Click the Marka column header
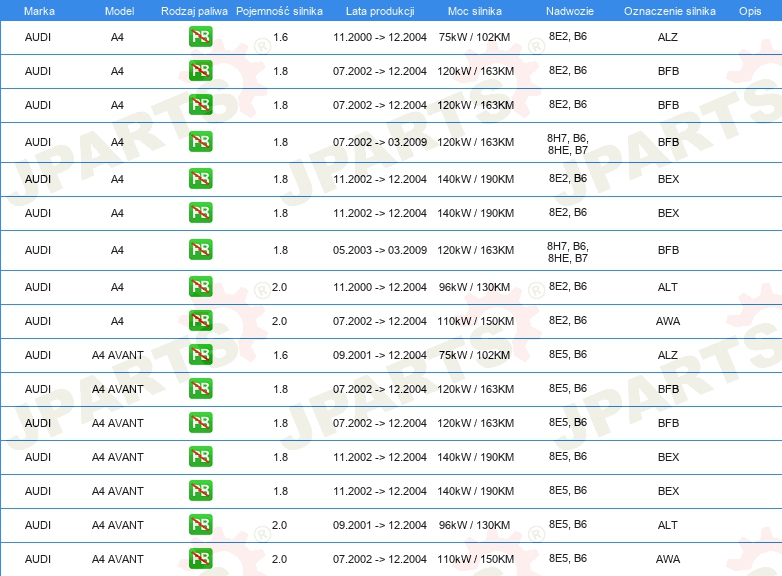Image resolution: width=782 pixels, height=576 pixels. 39,11
